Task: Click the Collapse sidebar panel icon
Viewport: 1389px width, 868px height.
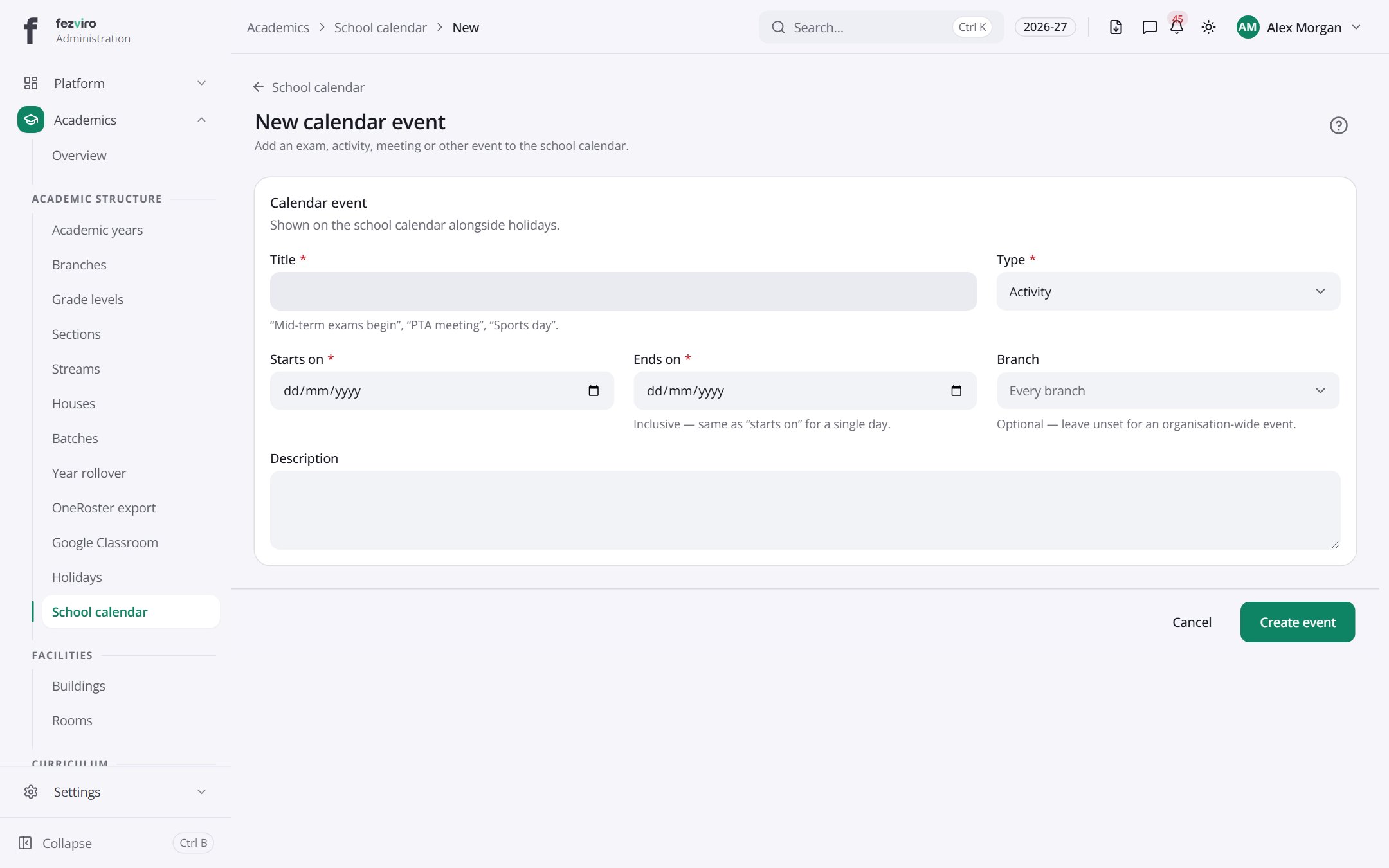Action: tap(25, 843)
